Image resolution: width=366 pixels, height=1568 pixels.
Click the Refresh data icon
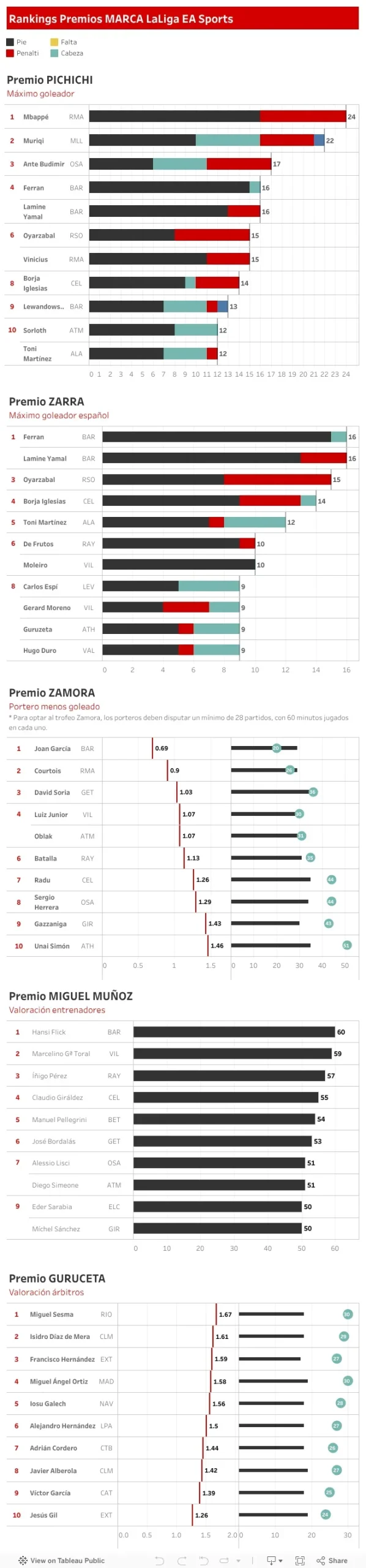click(224, 1560)
